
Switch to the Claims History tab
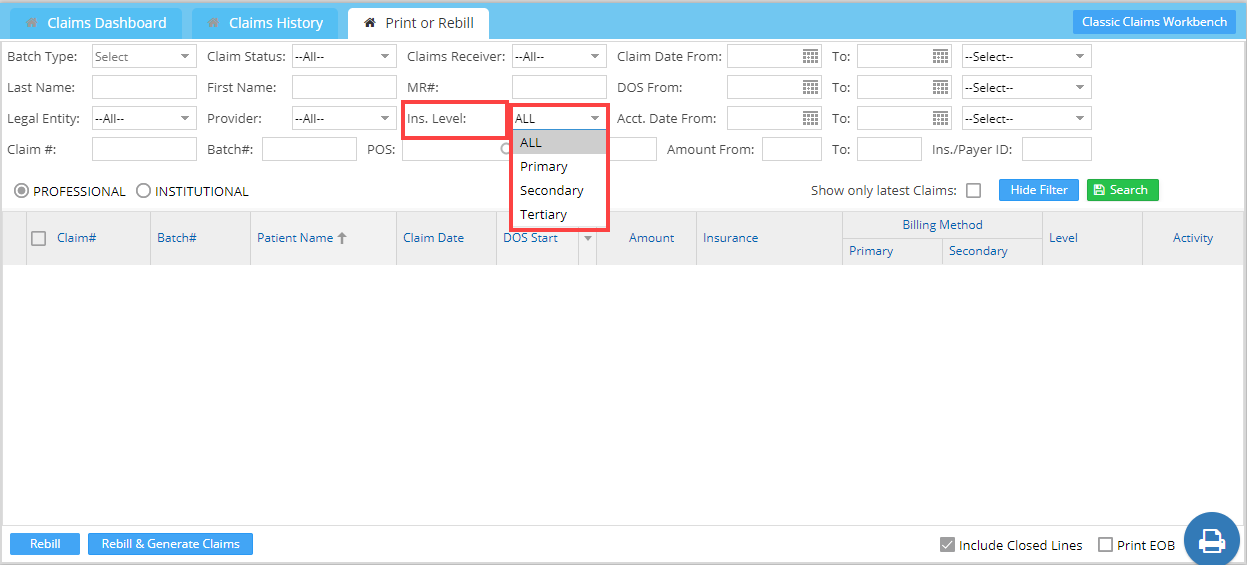click(265, 23)
